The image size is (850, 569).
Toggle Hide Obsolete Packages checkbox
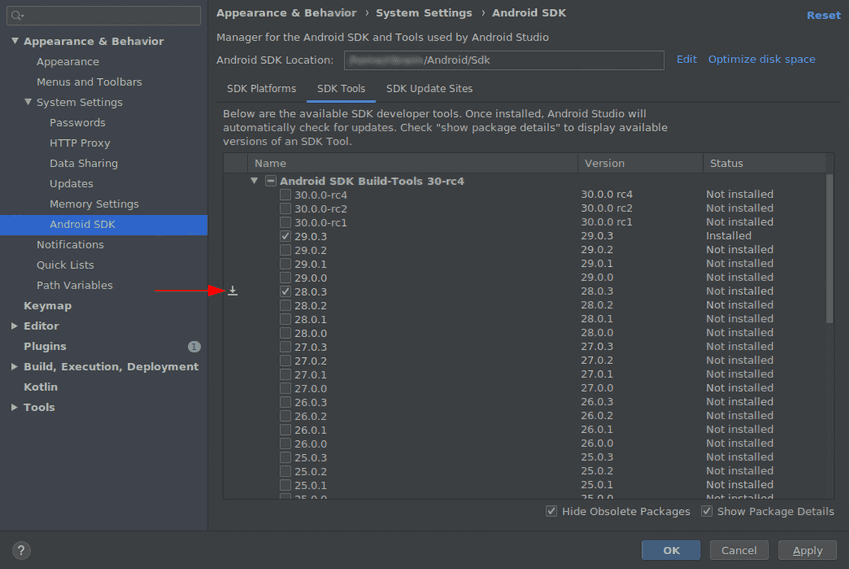tap(551, 511)
